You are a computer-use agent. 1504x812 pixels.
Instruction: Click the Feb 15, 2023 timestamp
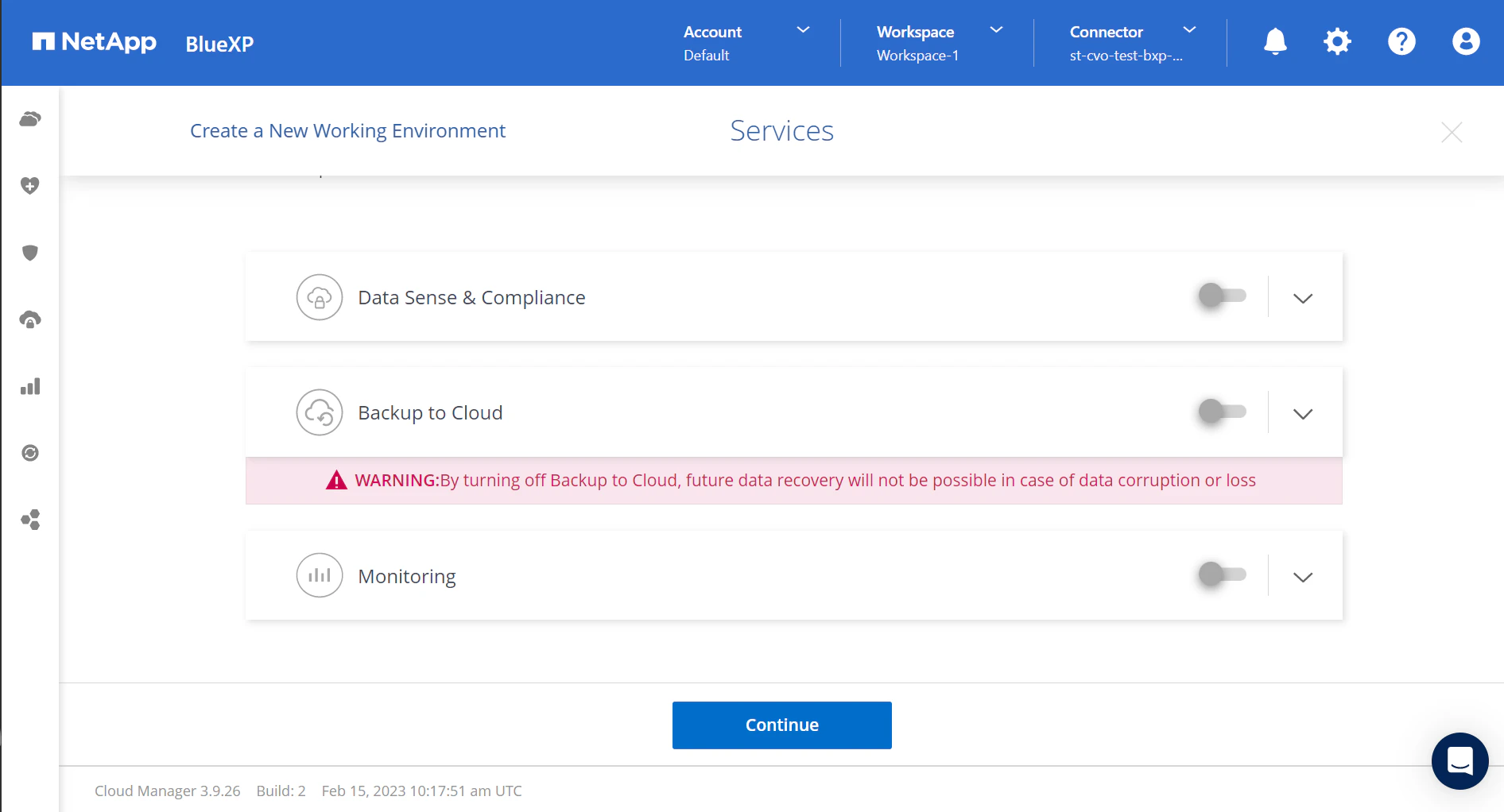(421, 791)
